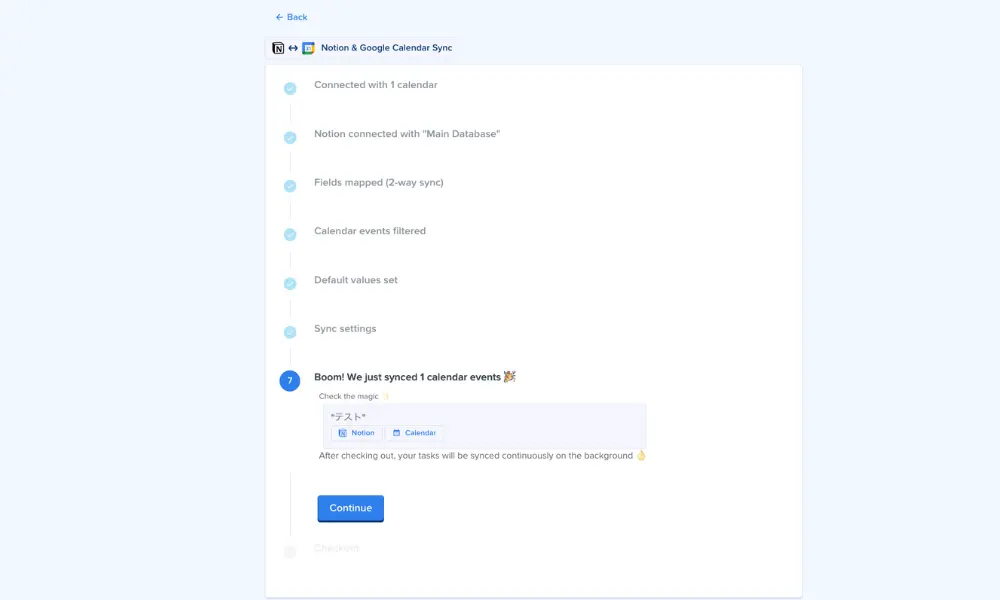Expand the Sync settings step
Viewport: 1000px width, 600px height.
pos(345,329)
